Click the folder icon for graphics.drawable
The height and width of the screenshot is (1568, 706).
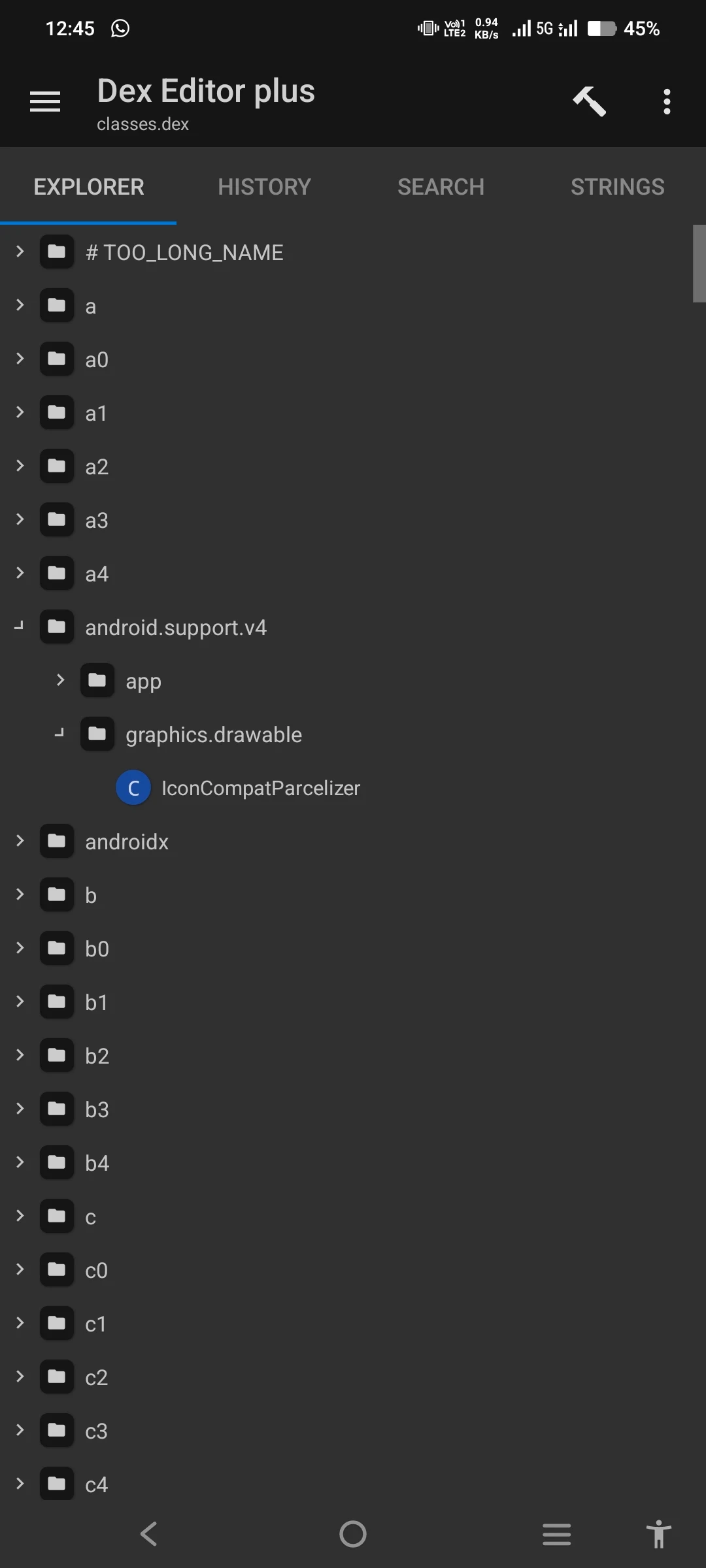click(97, 734)
